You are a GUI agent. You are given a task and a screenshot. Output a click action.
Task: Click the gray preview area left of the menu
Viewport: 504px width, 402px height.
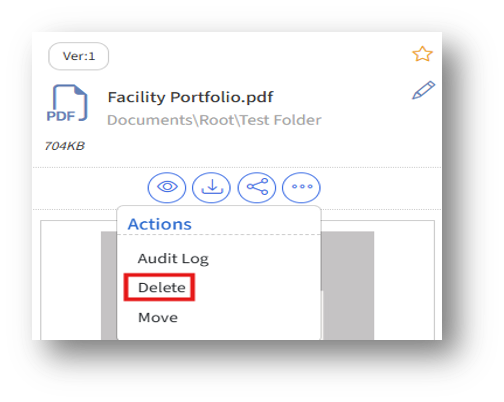tap(109, 285)
